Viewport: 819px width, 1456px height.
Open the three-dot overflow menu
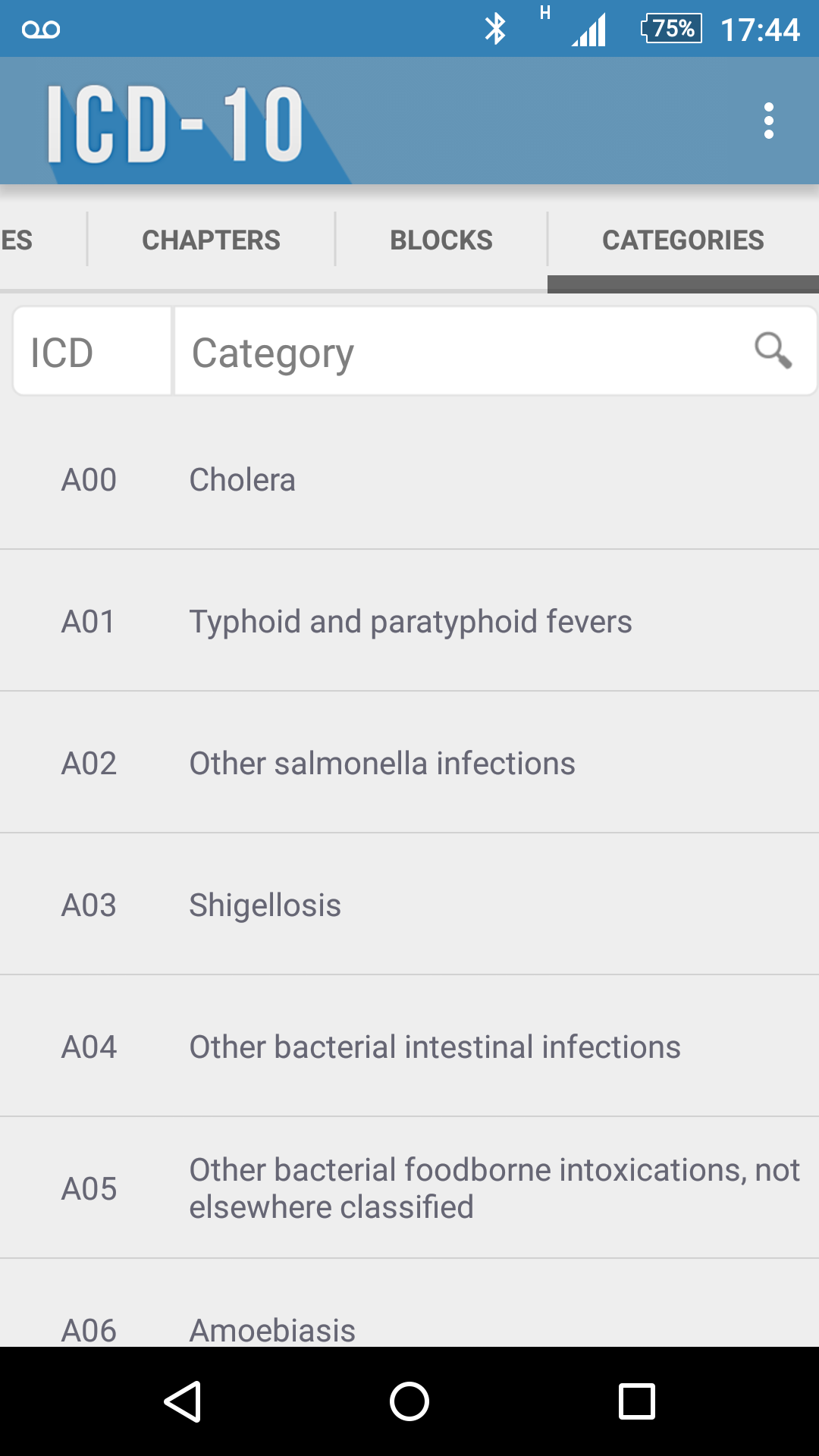click(x=769, y=121)
